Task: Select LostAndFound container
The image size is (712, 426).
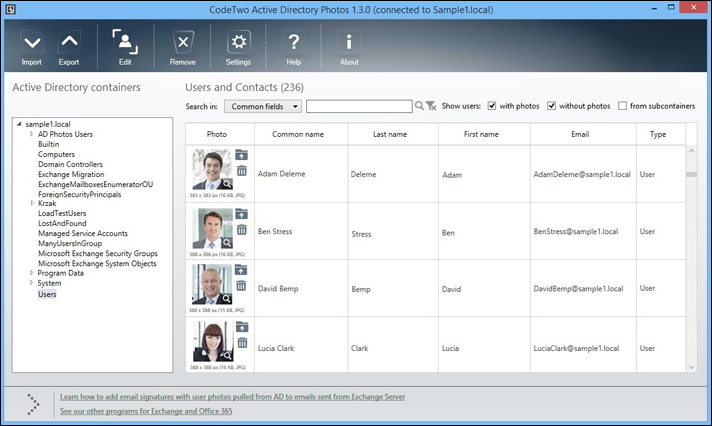Action: [62, 223]
